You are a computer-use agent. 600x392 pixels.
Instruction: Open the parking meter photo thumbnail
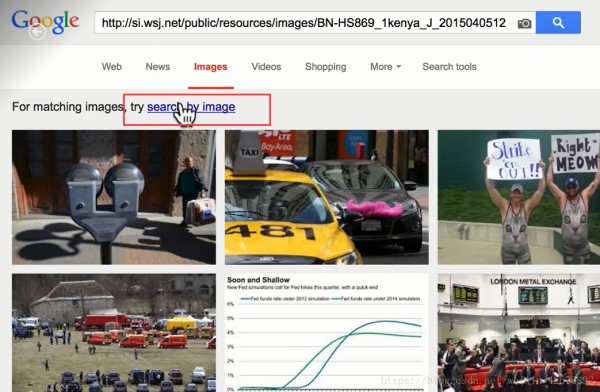(x=114, y=197)
